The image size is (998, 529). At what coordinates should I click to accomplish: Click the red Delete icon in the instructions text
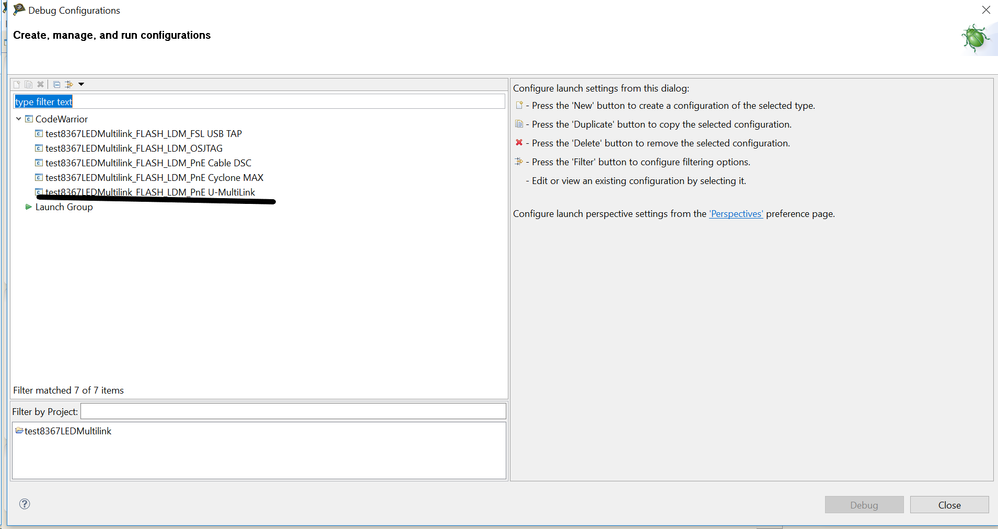[519, 143]
